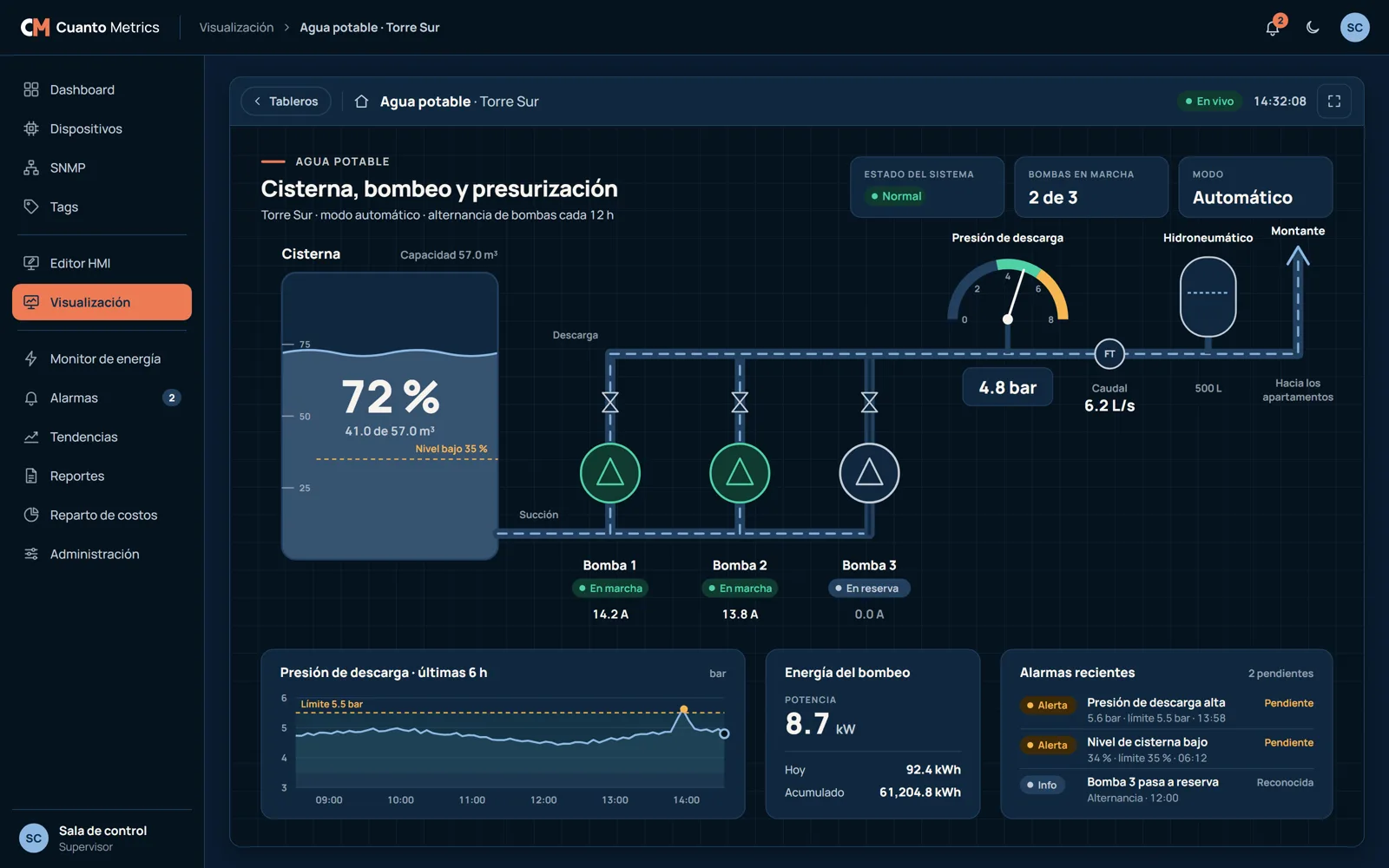Open Sala de control profile footer

[x=102, y=838]
